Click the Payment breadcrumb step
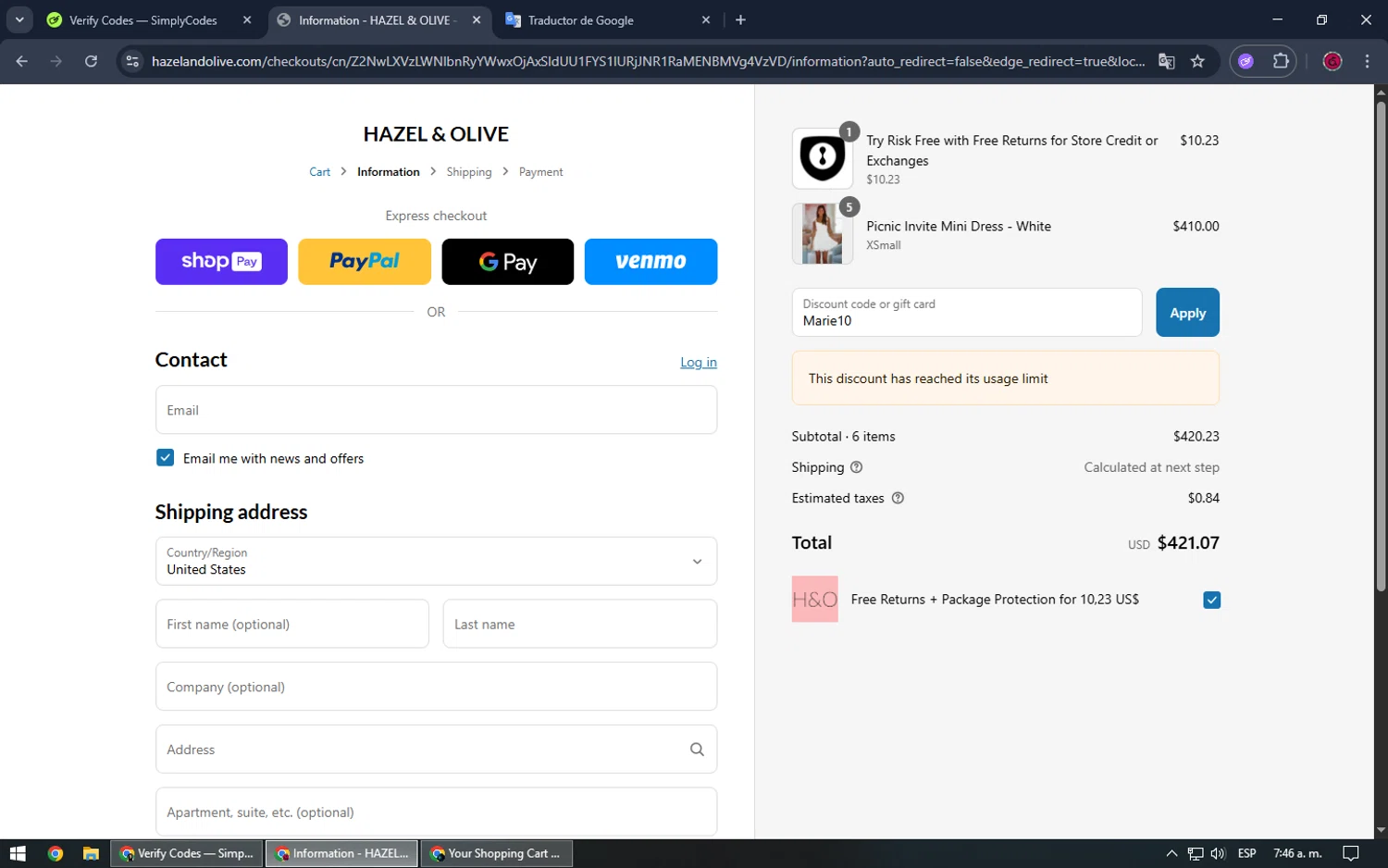Image resolution: width=1388 pixels, height=868 pixels. click(x=540, y=172)
